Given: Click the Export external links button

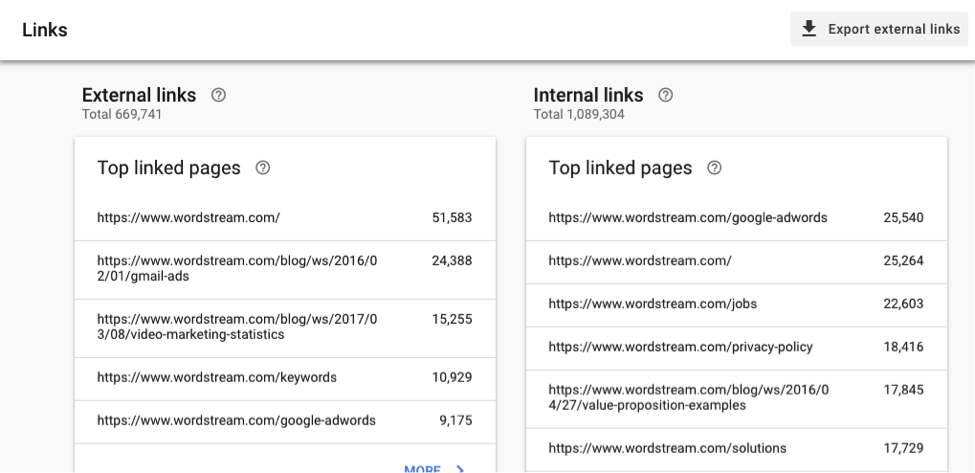Looking at the screenshot, I should coord(880,29).
